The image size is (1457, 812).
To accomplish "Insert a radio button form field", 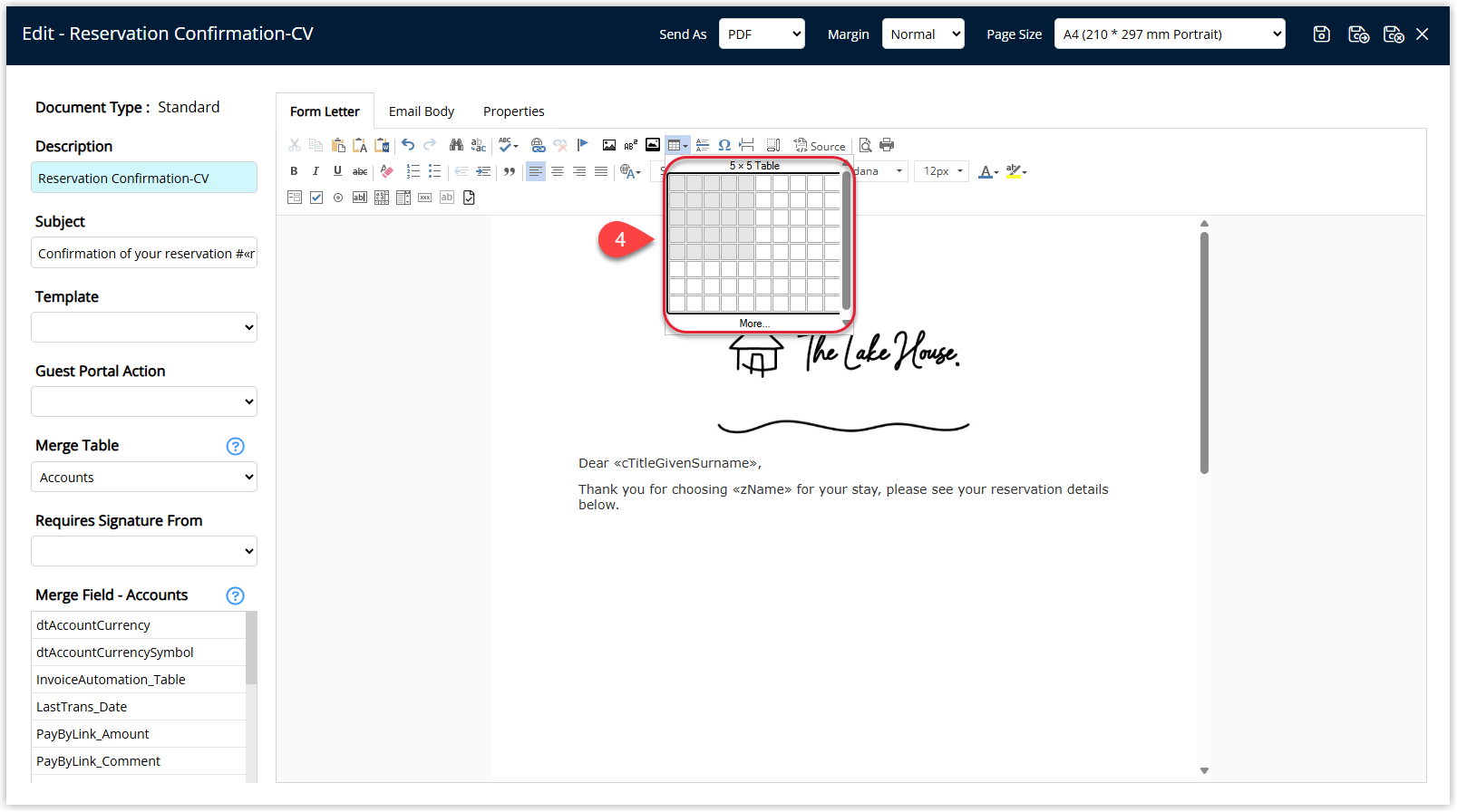I will (x=338, y=198).
